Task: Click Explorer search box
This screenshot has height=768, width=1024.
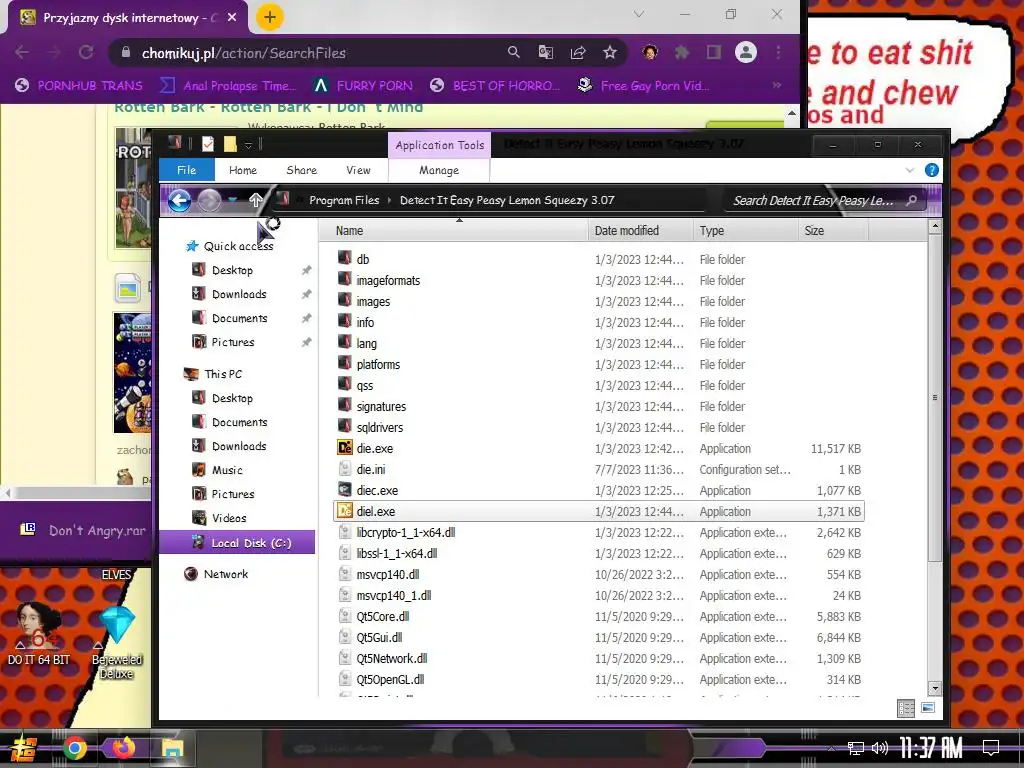Action: (x=825, y=200)
